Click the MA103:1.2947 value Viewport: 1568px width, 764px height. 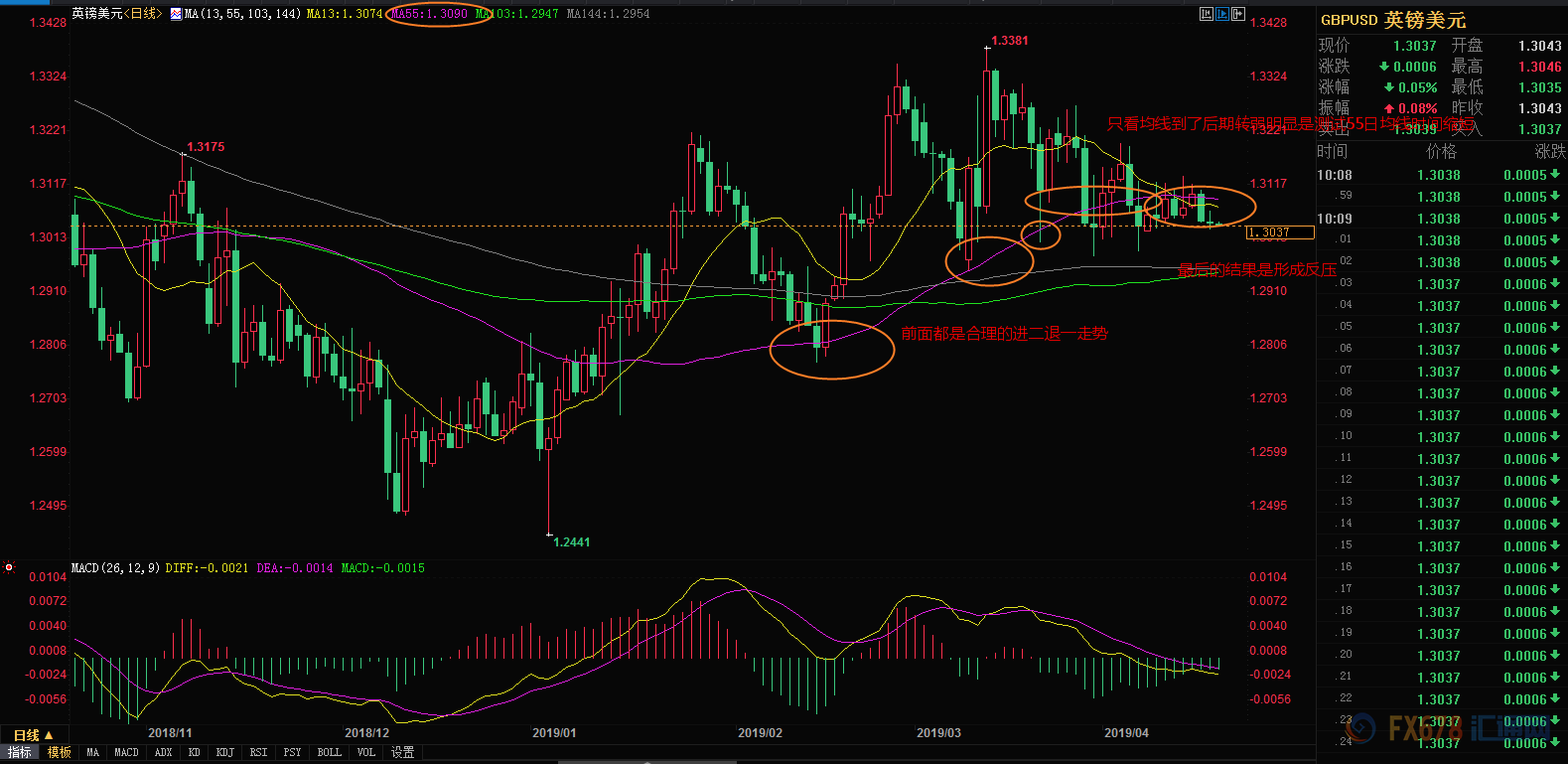point(516,14)
